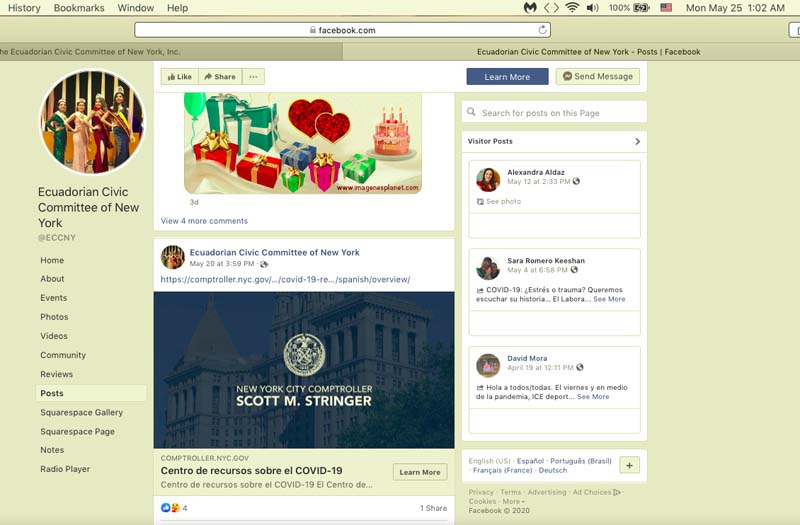
Task: Open Notes in the page sidebar
Action: tap(52, 450)
